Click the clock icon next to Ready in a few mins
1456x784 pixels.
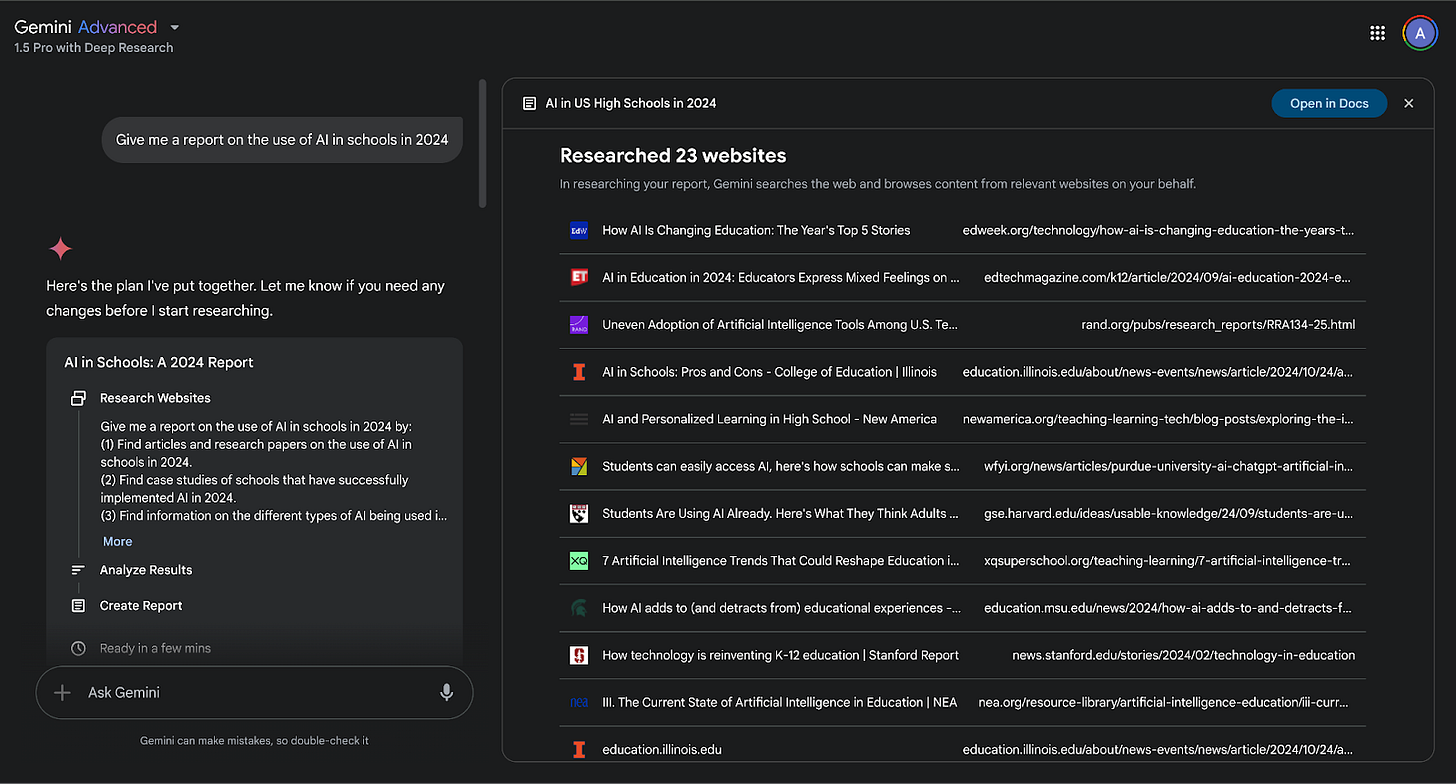(x=78, y=648)
